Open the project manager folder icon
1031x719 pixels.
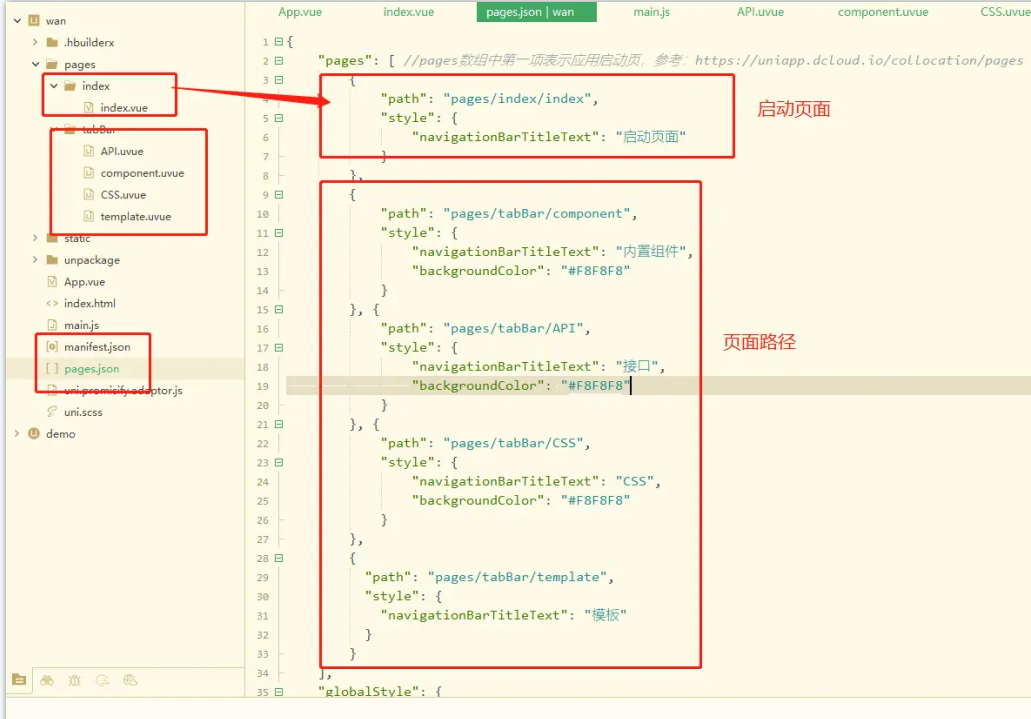(21, 680)
